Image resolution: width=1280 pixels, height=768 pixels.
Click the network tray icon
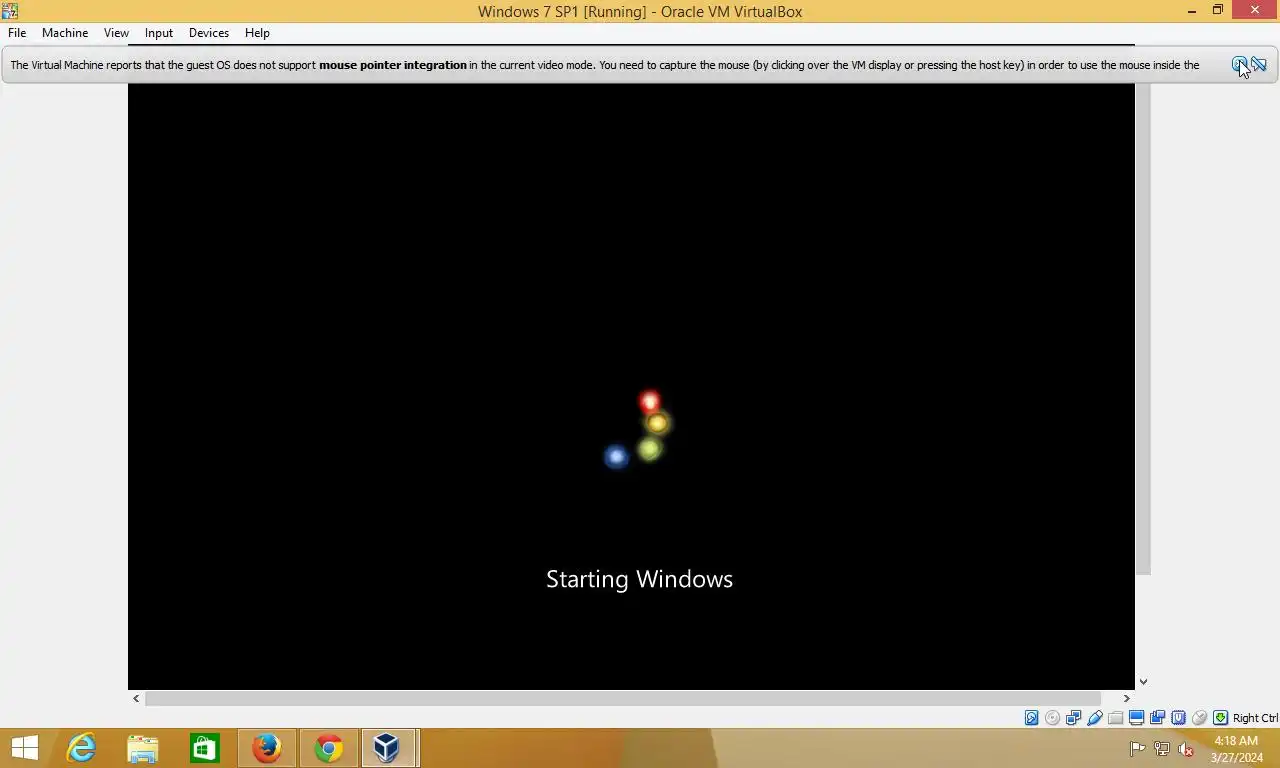[x=1162, y=749]
